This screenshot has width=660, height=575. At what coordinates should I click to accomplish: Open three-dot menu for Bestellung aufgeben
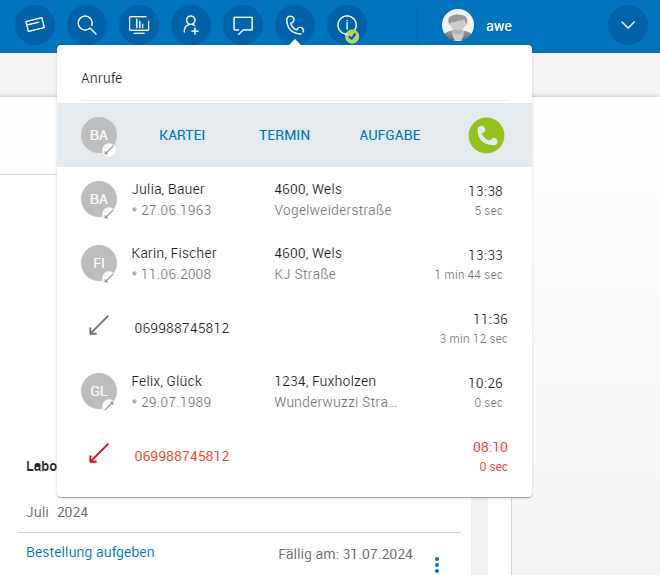437,565
